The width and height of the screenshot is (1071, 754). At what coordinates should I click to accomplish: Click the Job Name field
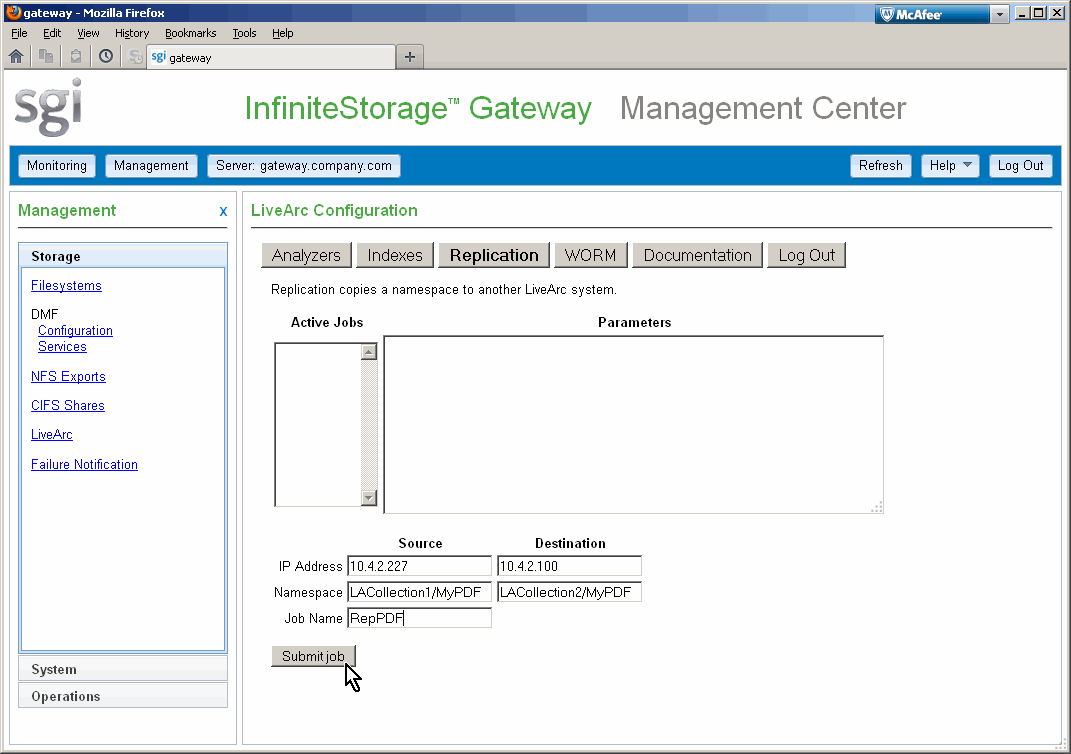click(419, 618)
